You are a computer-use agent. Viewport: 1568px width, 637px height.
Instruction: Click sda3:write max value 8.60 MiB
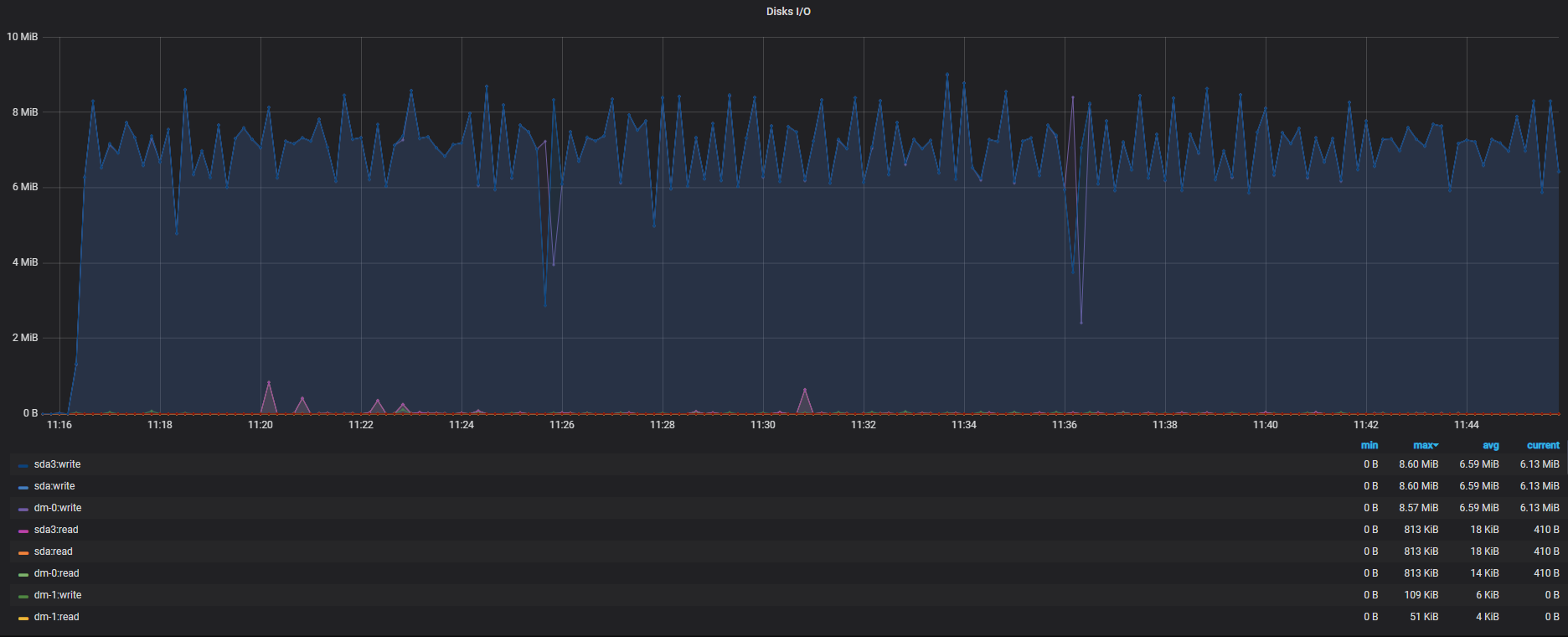(1418, 464)
